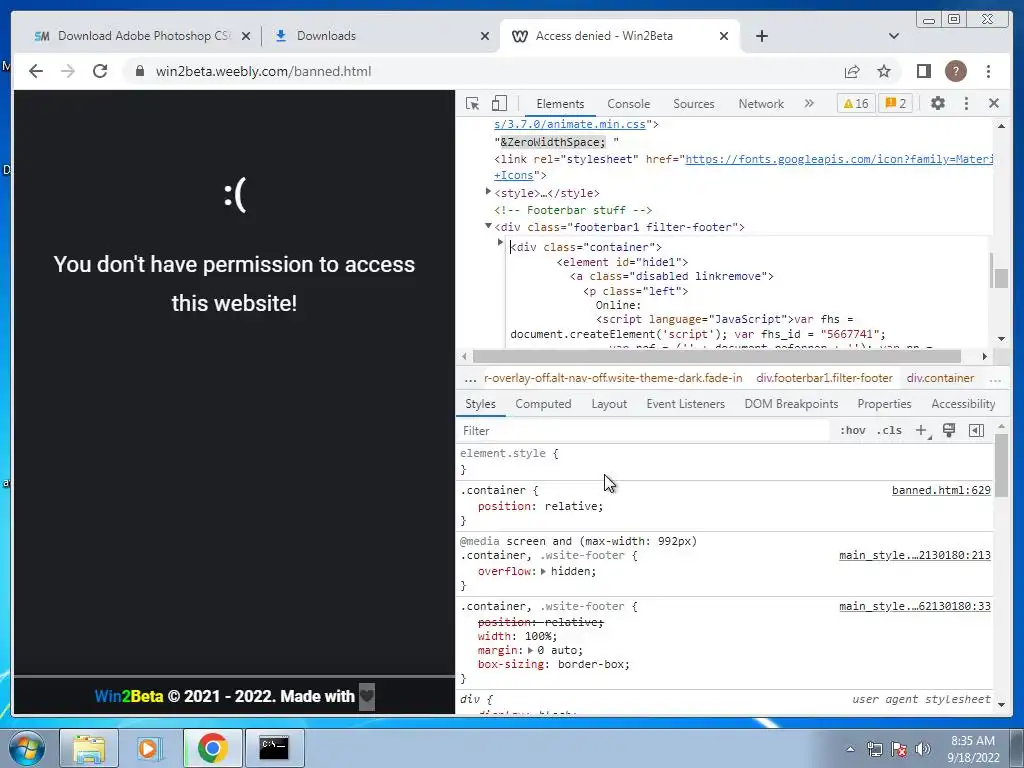Click the site lock icon
The image size is (1024, 768).
pyautogui.click(x=139, y=71)
